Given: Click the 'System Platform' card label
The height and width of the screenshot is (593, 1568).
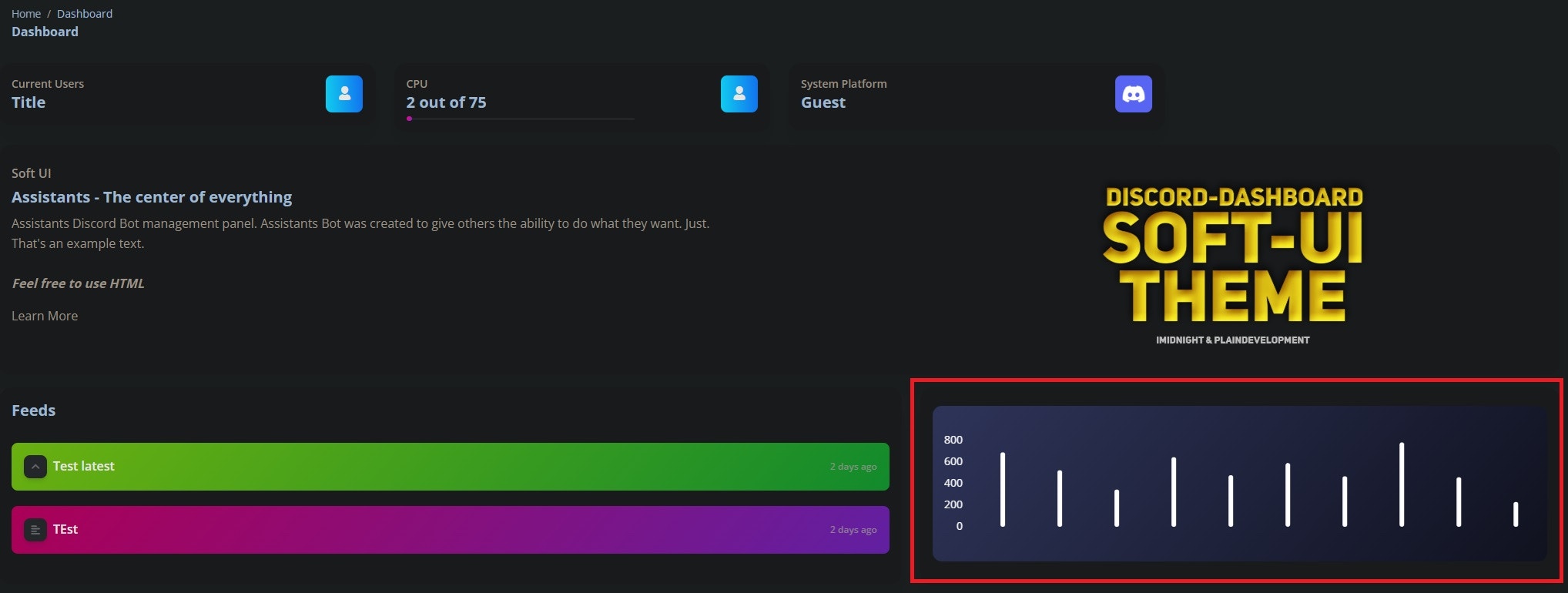Looking at the screenshot, I should point(844,84).
